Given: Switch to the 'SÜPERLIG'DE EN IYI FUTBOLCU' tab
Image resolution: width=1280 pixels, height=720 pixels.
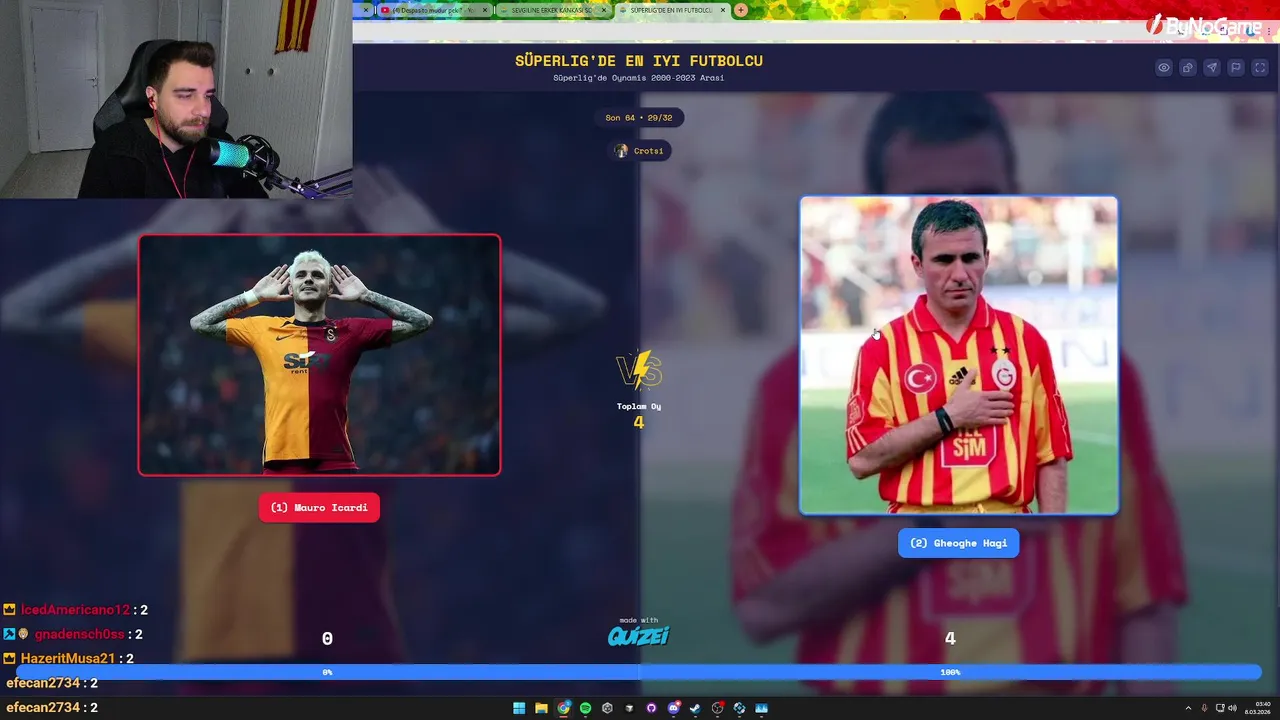Looking at the screenshot, I should (x=672, y=10).
